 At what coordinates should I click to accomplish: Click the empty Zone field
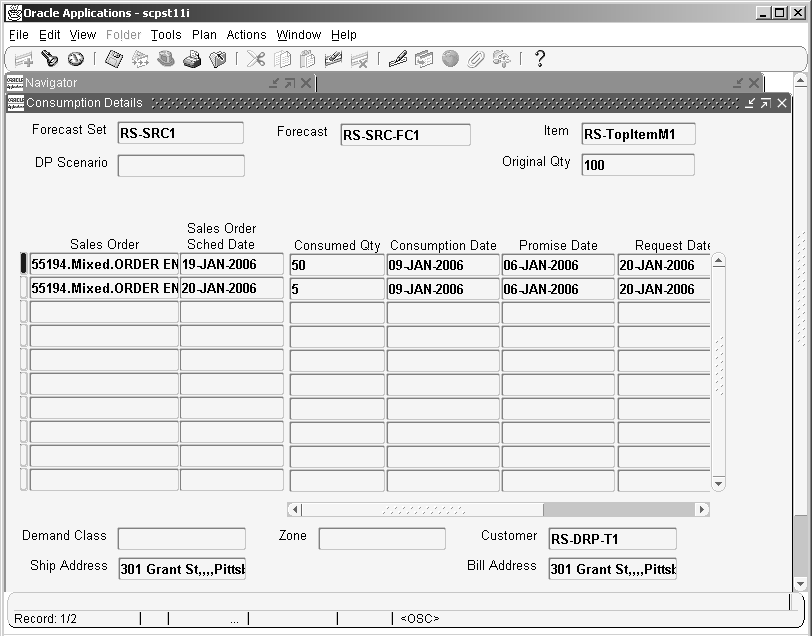[382, 539]
